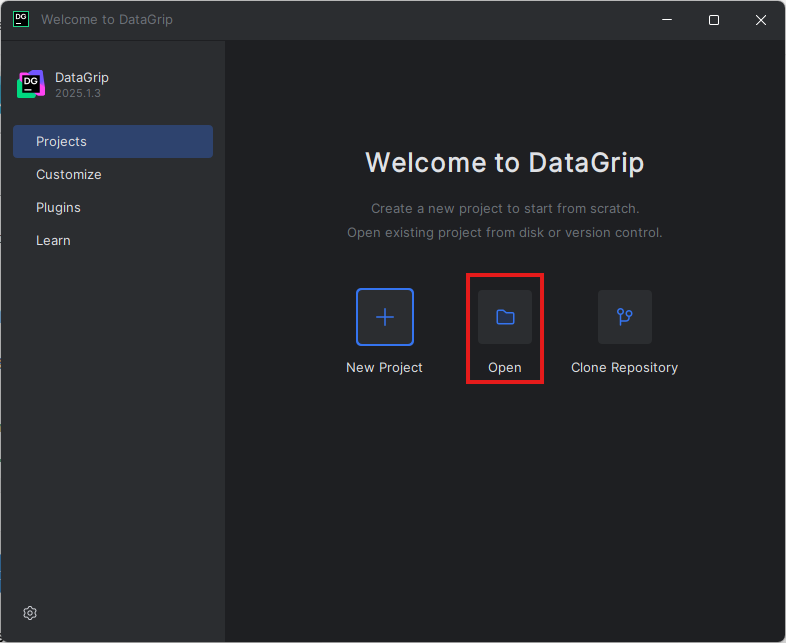Click the Clone Repository text label

[x=624, y=367]
